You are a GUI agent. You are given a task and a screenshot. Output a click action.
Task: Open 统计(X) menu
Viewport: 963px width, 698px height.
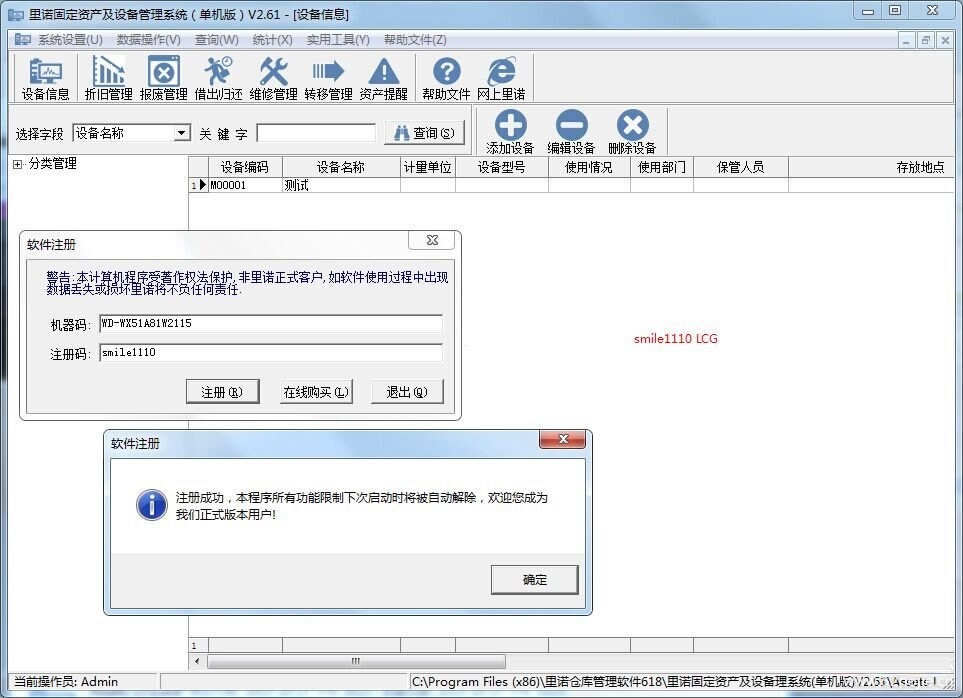click(x=273, y=40)
